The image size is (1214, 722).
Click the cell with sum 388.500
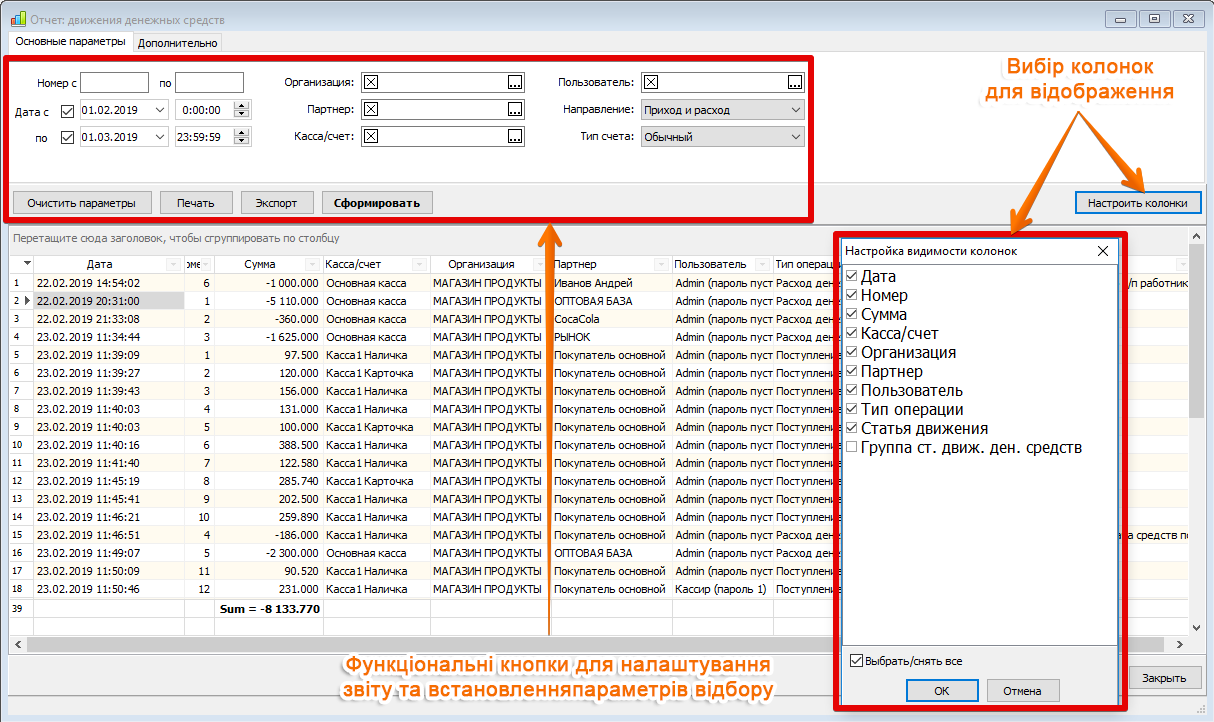coord(268,445)
